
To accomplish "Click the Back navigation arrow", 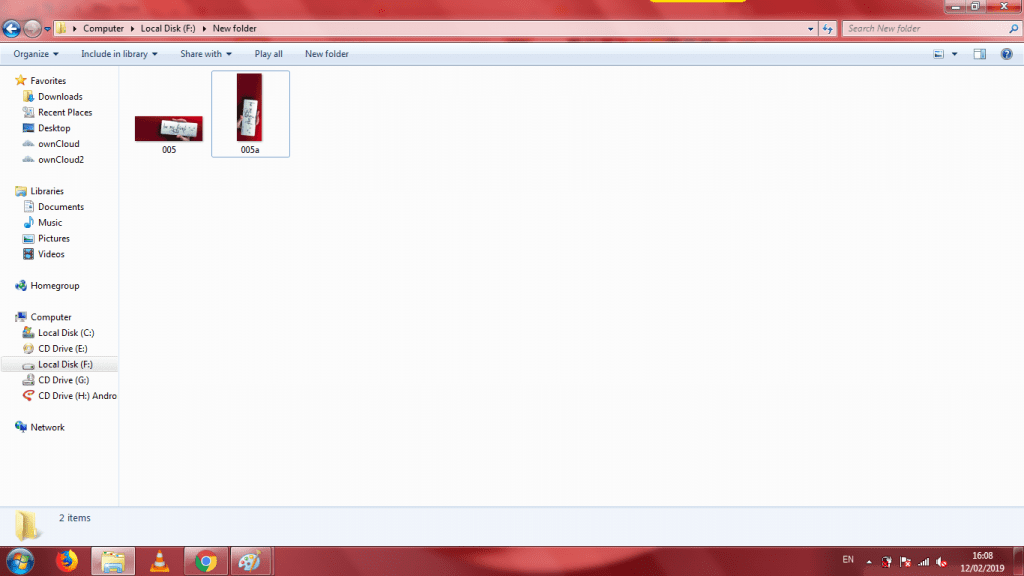I will click(12, 29).
